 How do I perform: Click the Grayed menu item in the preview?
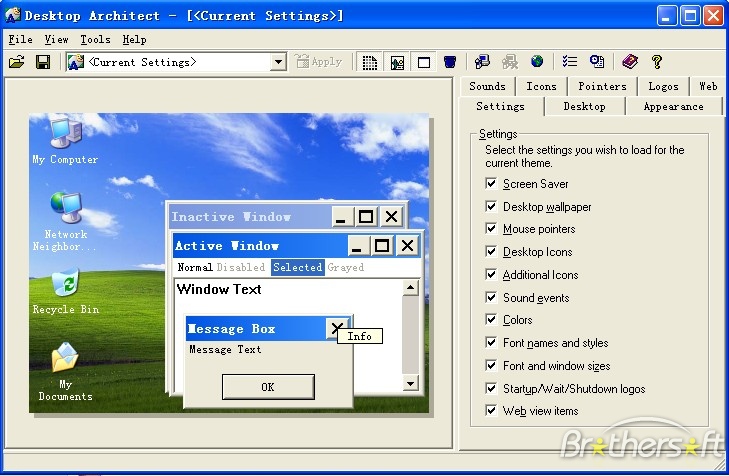tap(345, 267)
